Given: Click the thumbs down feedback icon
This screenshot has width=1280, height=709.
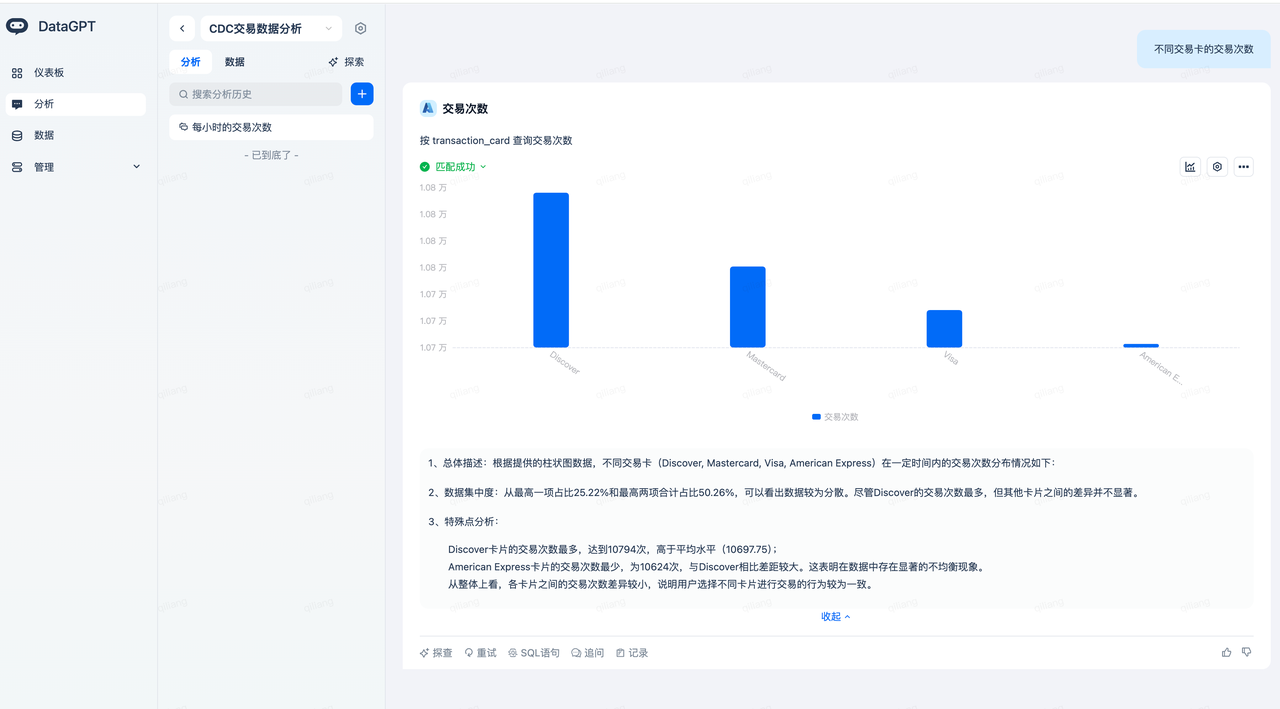Looking at the screenshot, I should 1246,652.
